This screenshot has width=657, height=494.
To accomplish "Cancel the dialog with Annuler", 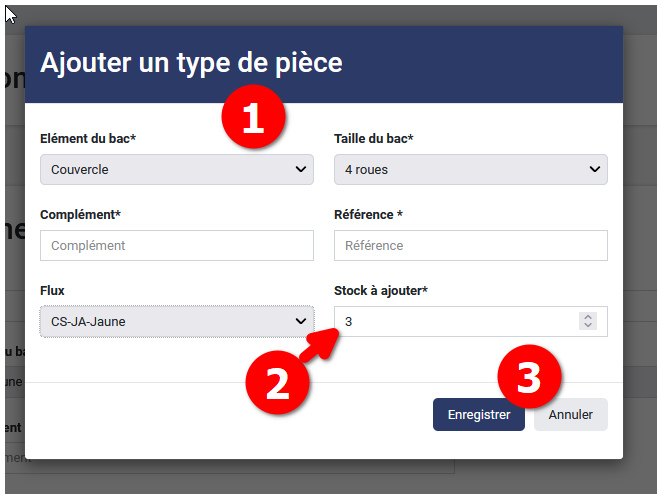I will [x=570, y=415].
